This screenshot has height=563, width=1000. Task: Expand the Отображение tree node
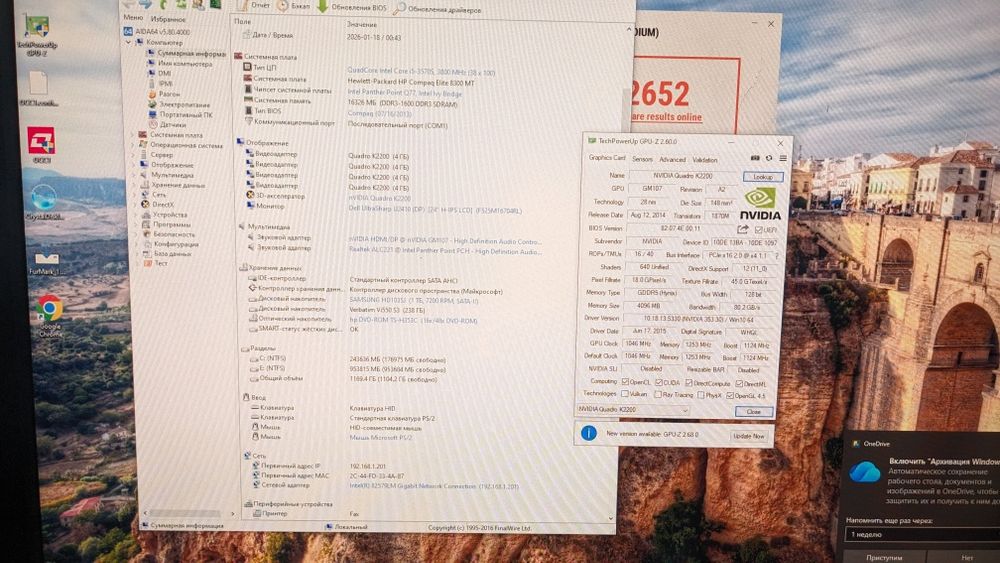134,165
